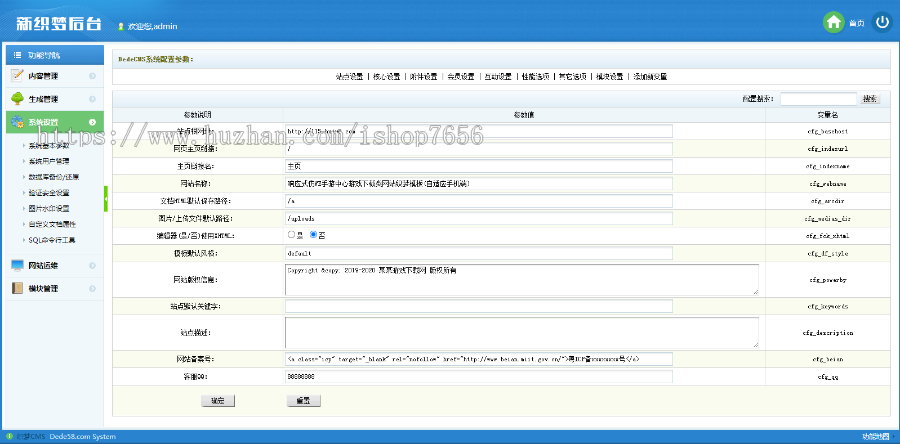The height and width of the screenshot is (444, 900).
Task: Click the 系统设置 gear icon
Action: (x=17, y=122)
